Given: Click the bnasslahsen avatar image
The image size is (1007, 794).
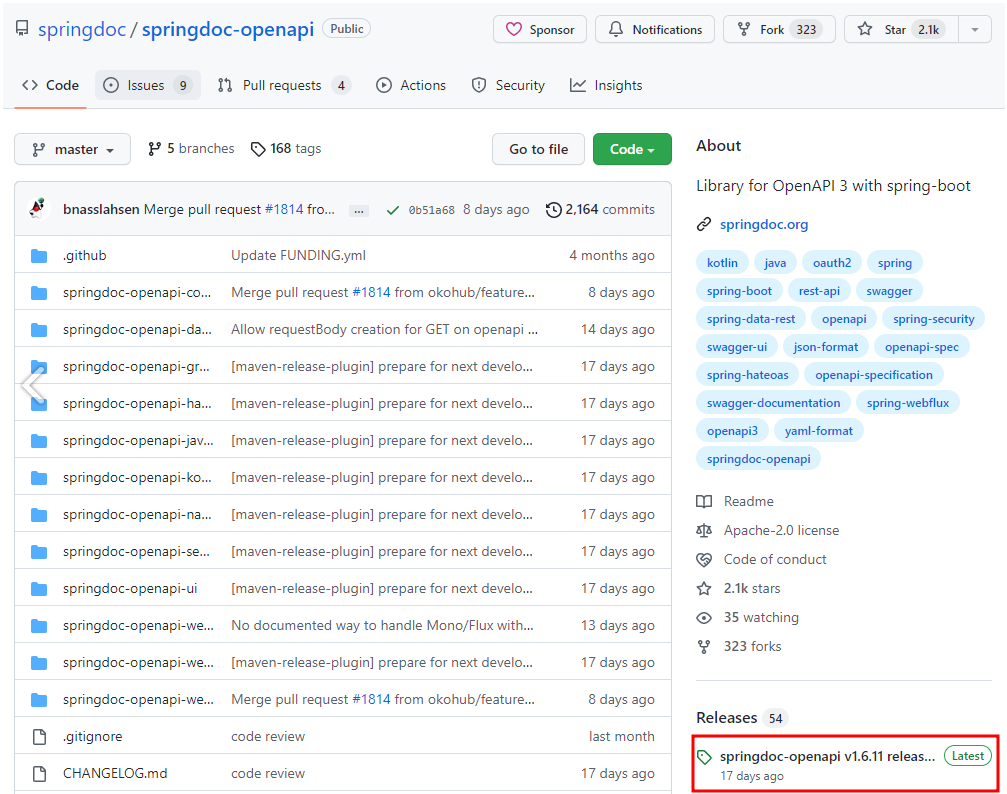Looking at the screenshot, I should 39,209.
